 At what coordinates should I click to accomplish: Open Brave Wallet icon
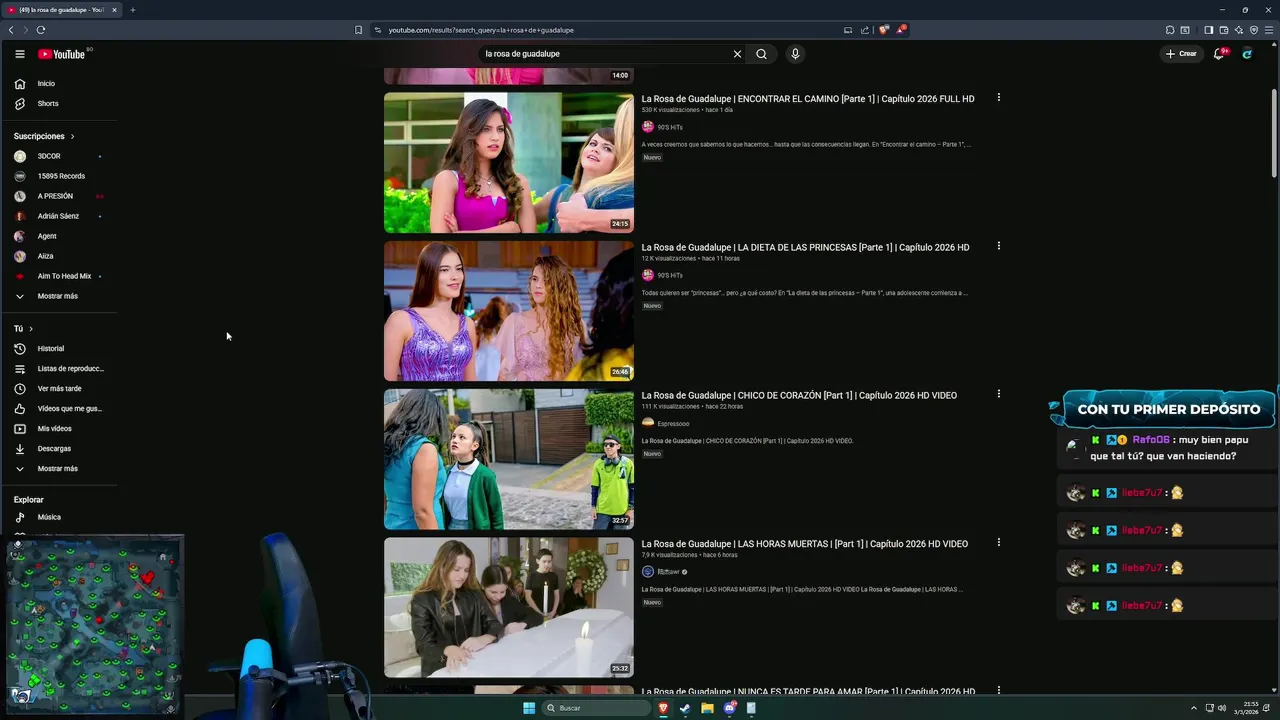click(x=1223, y=30)
